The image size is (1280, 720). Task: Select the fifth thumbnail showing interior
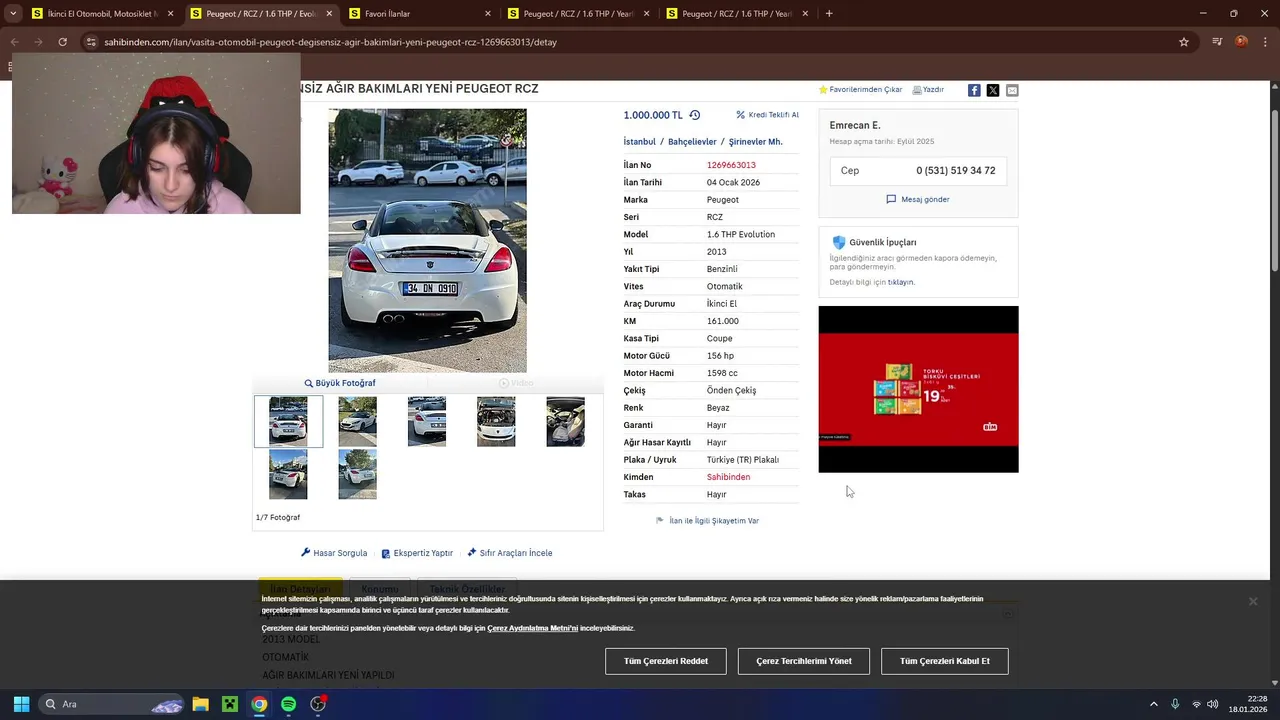tap(566, 421)
